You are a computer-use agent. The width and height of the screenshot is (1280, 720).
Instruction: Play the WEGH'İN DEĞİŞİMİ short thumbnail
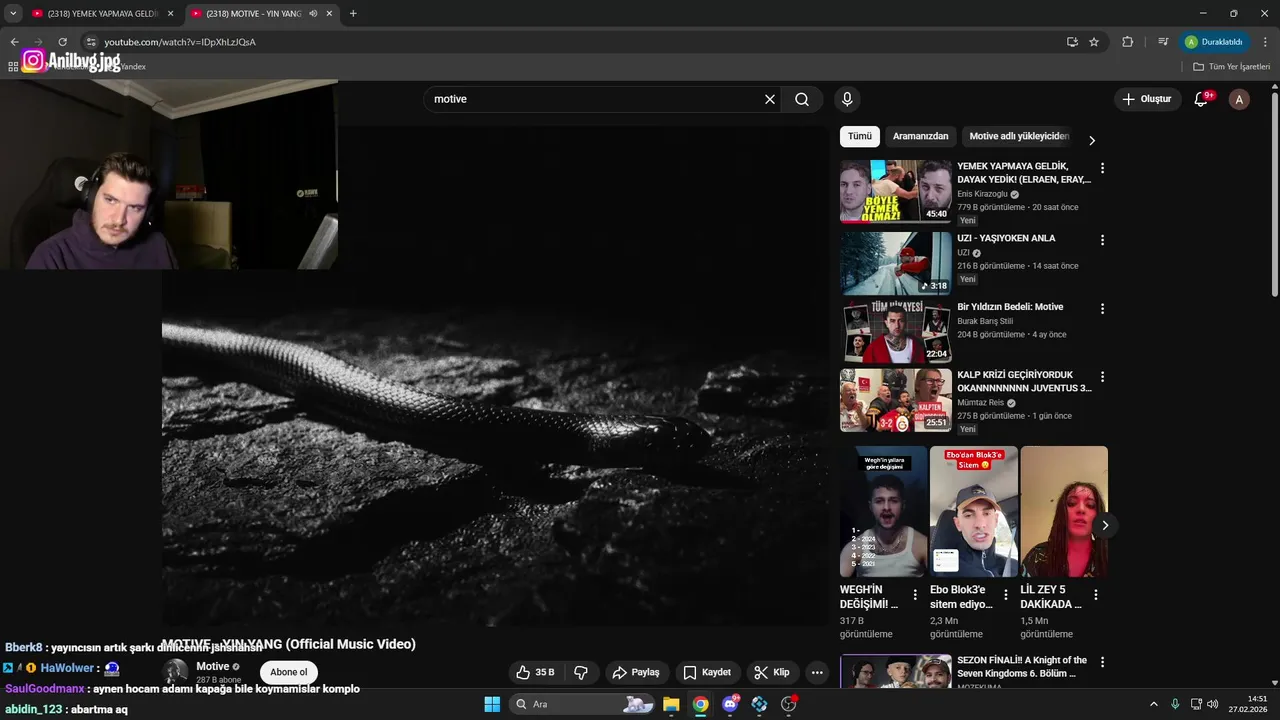(884, 511)
